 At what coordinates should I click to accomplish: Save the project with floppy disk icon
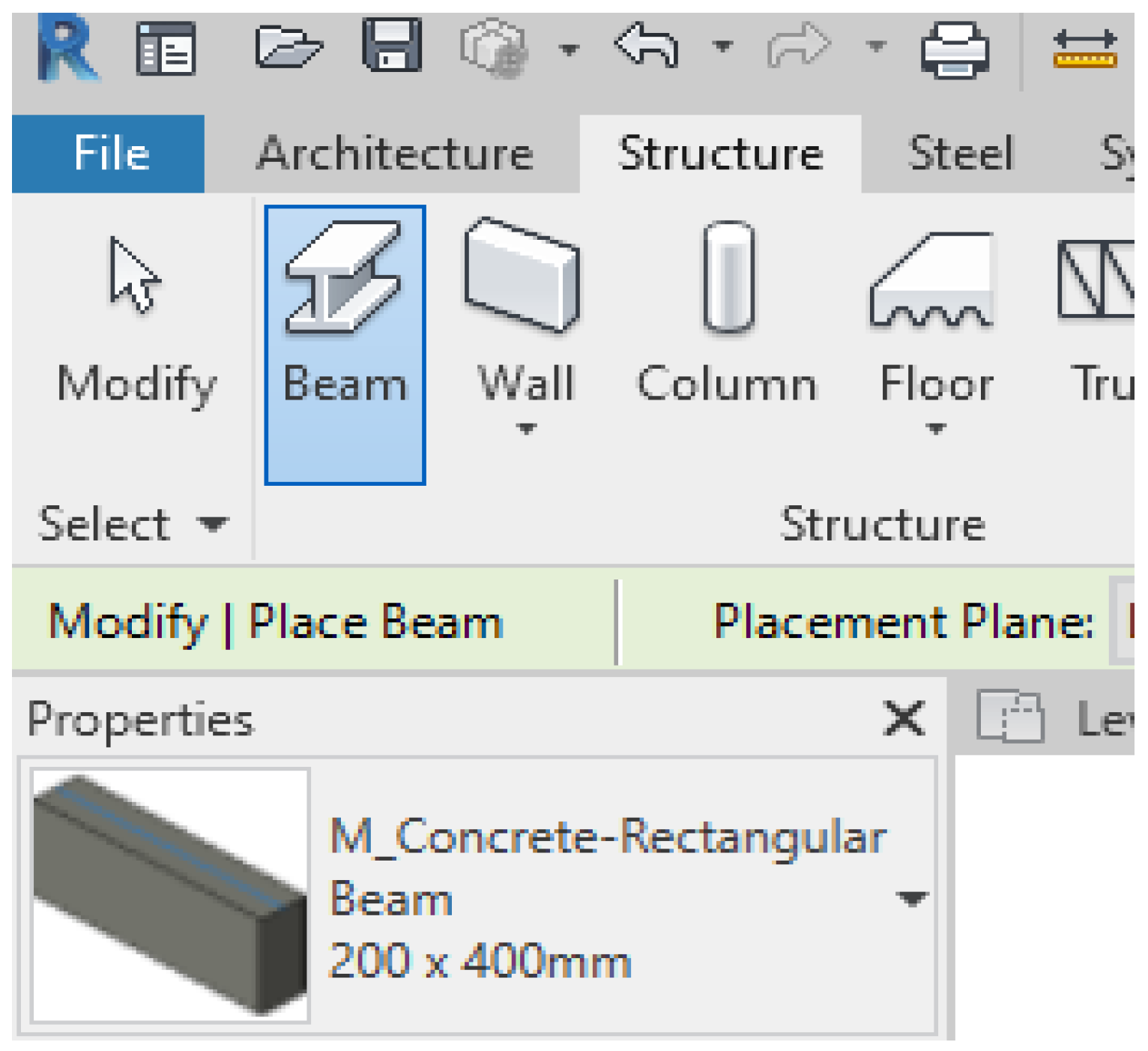click(x=391, y=46)
